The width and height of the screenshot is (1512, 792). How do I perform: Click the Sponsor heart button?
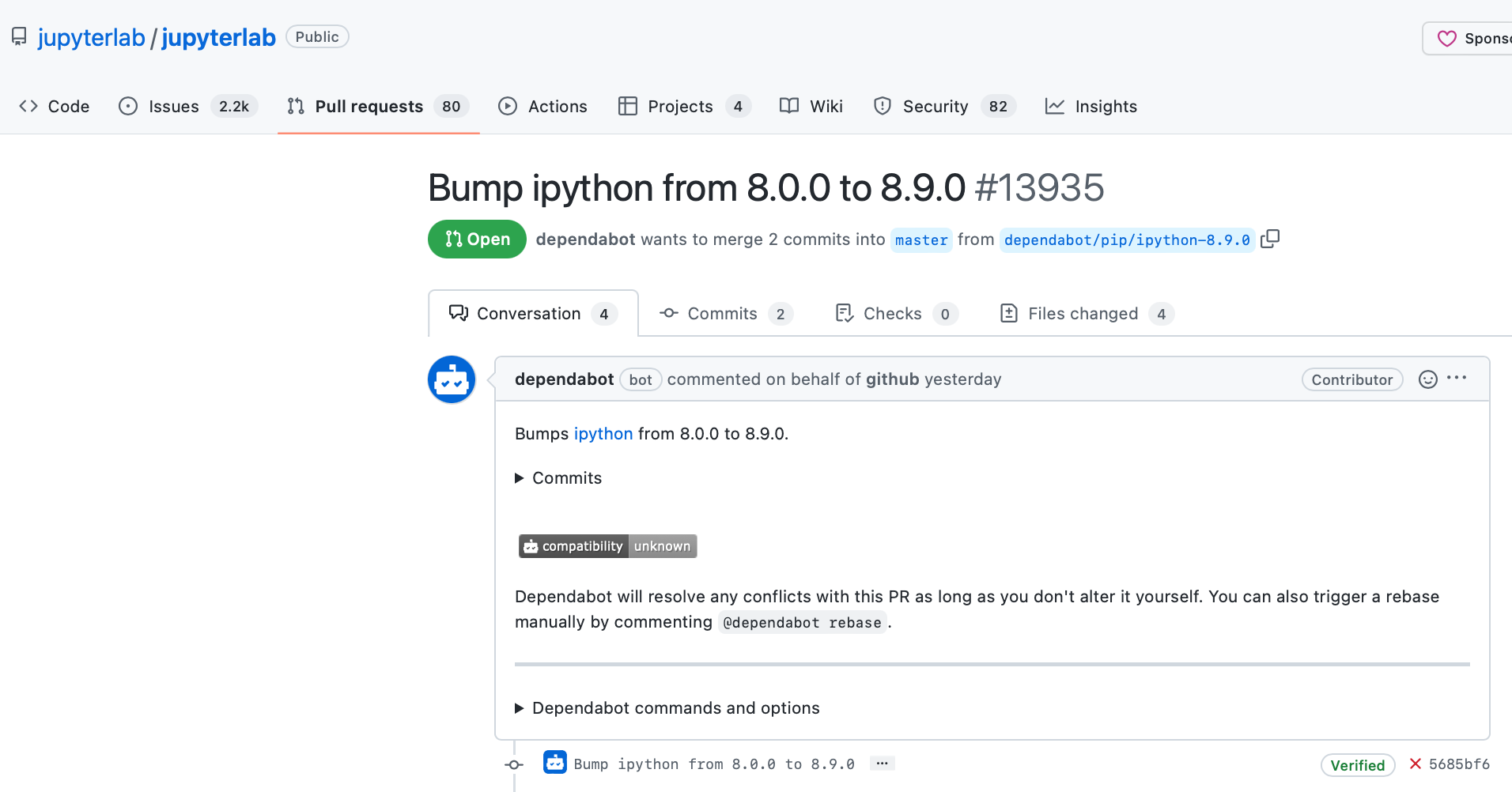click(1468, 38)
